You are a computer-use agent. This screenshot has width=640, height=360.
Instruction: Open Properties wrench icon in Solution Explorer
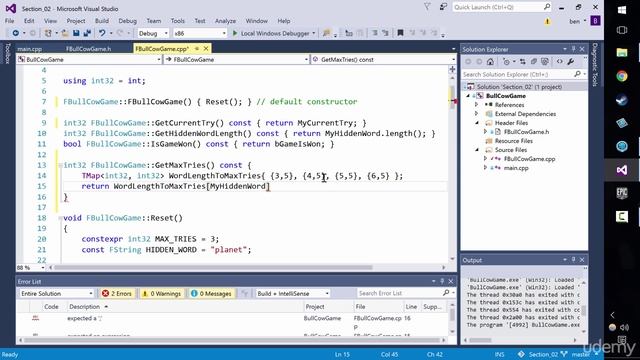(x=571, y=62)
